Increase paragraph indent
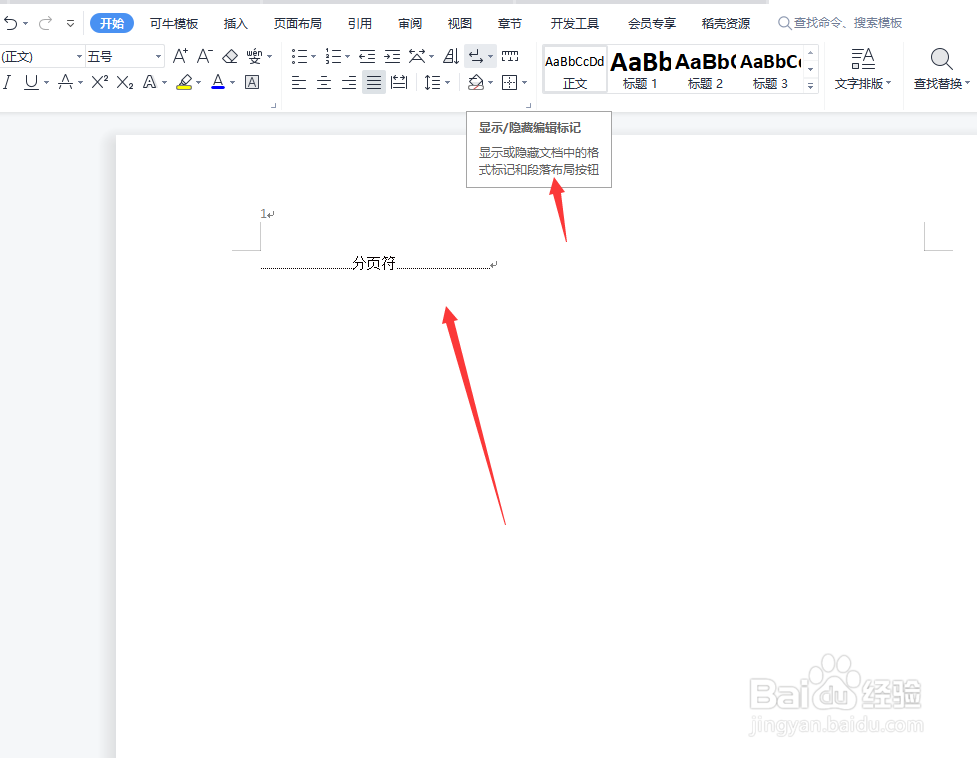Image resolution: width=977 pixels, height=758 pixels. (x=392, y=57)
